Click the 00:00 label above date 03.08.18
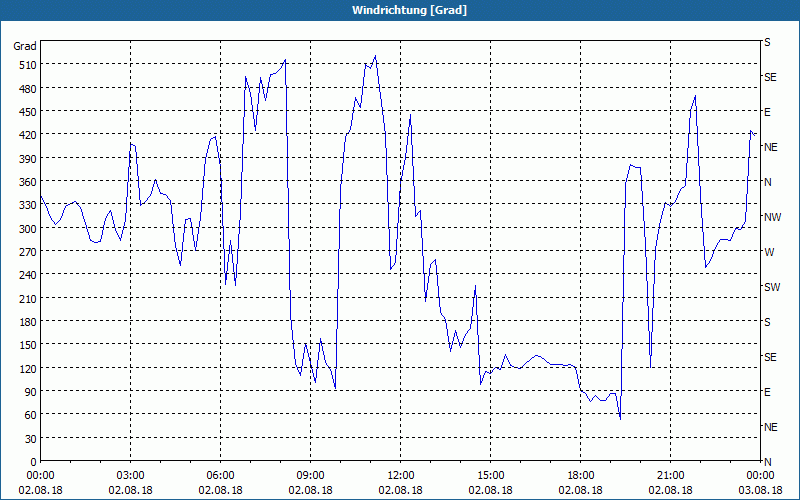Viewport: 800px width, 500px height. coord(760,476)
